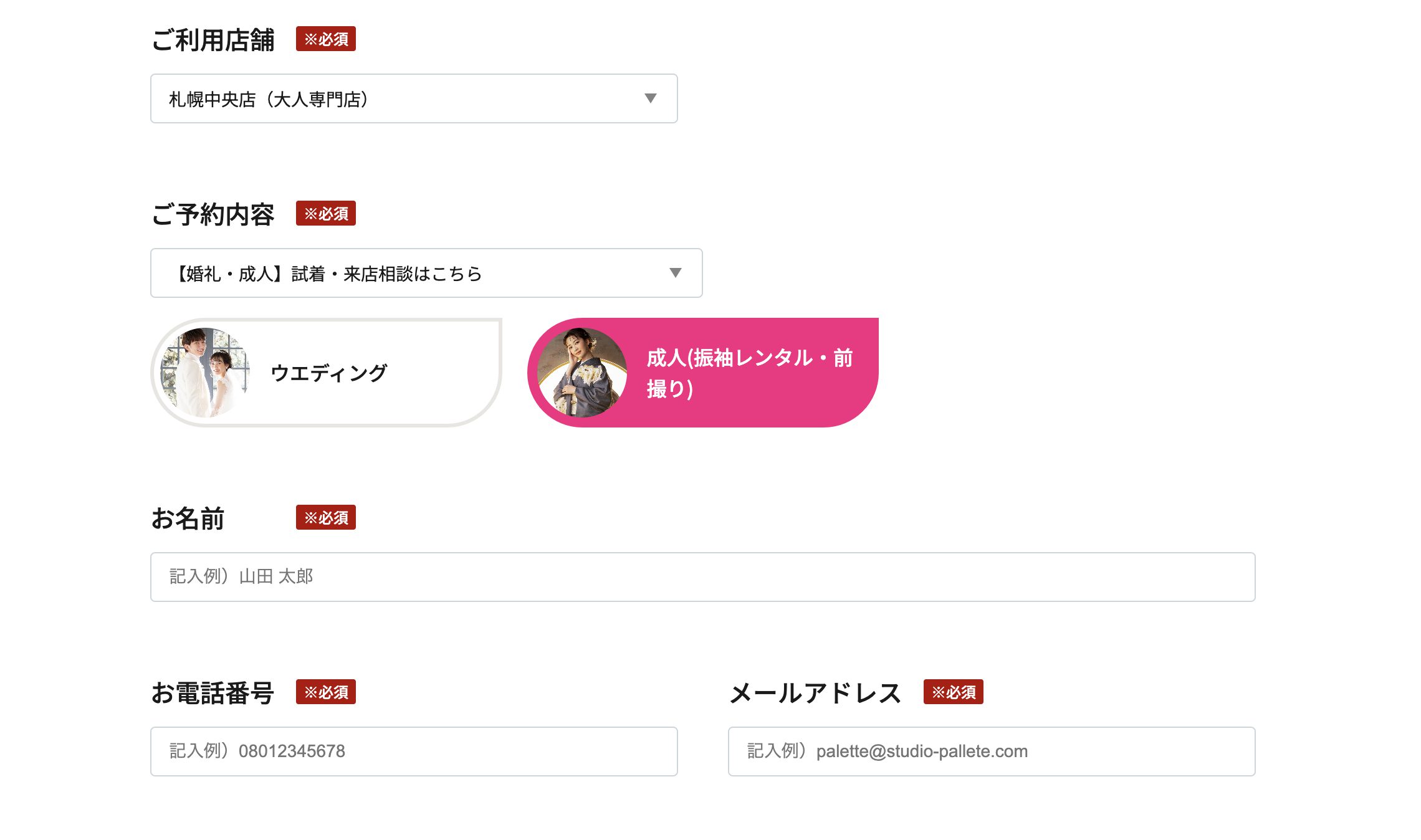Focus the お名前 name input field
The height and width of the screenshot is (840, 1421).
tap(702, 577)
